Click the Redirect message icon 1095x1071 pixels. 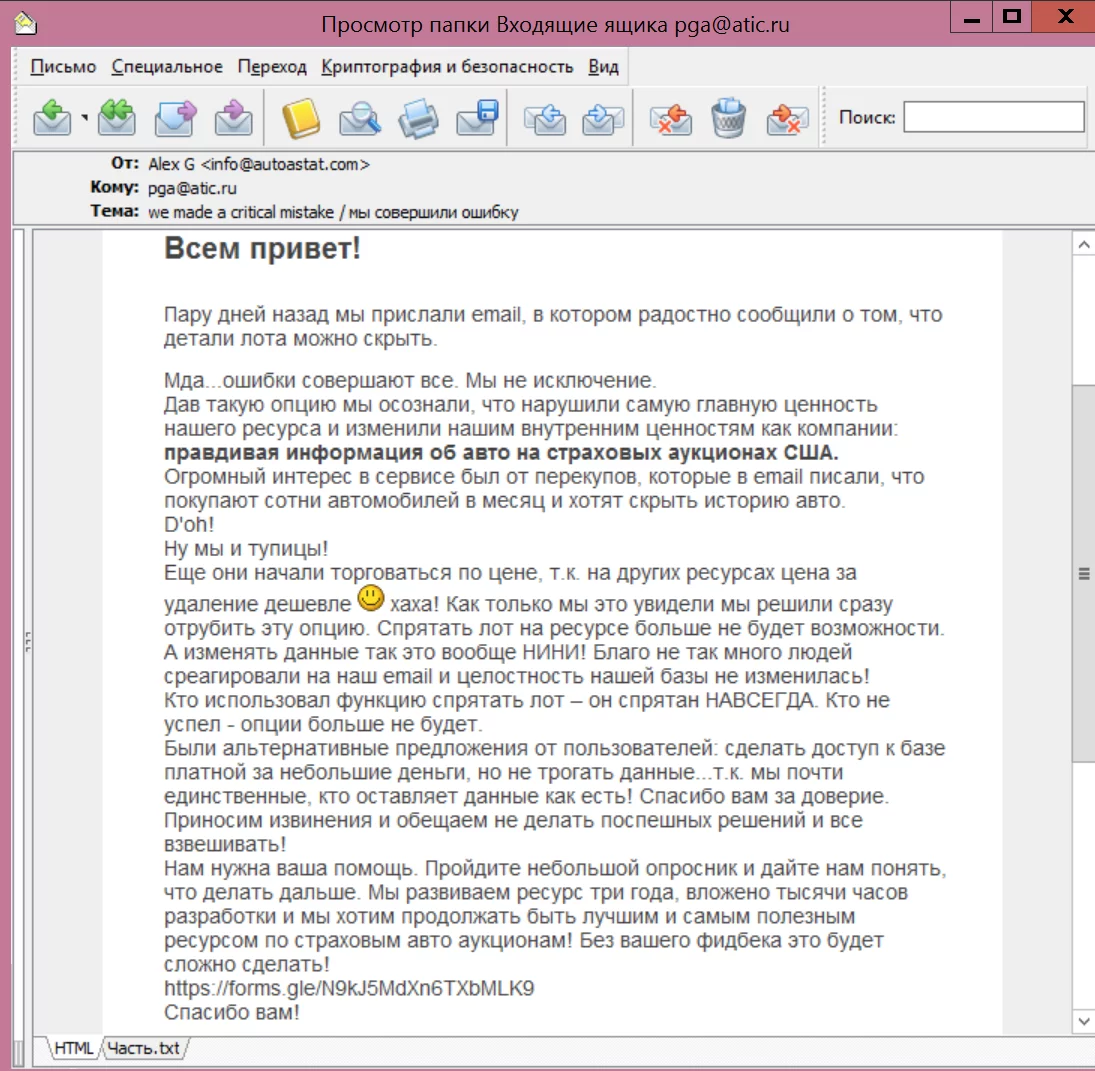pos(233,117)
